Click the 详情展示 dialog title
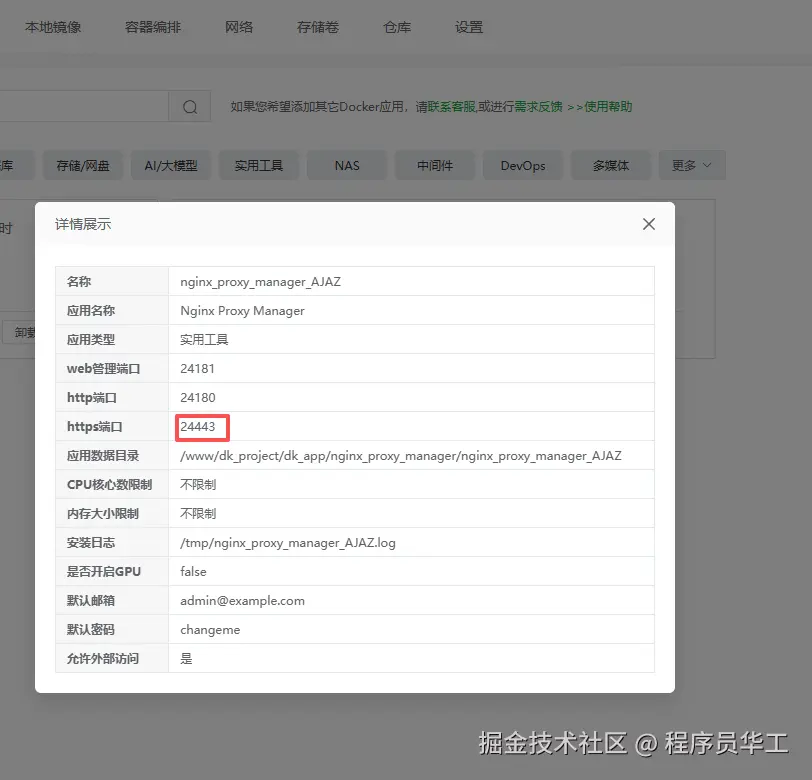The width and height of the screenshot is (812, 780). (x=83, y=224)
